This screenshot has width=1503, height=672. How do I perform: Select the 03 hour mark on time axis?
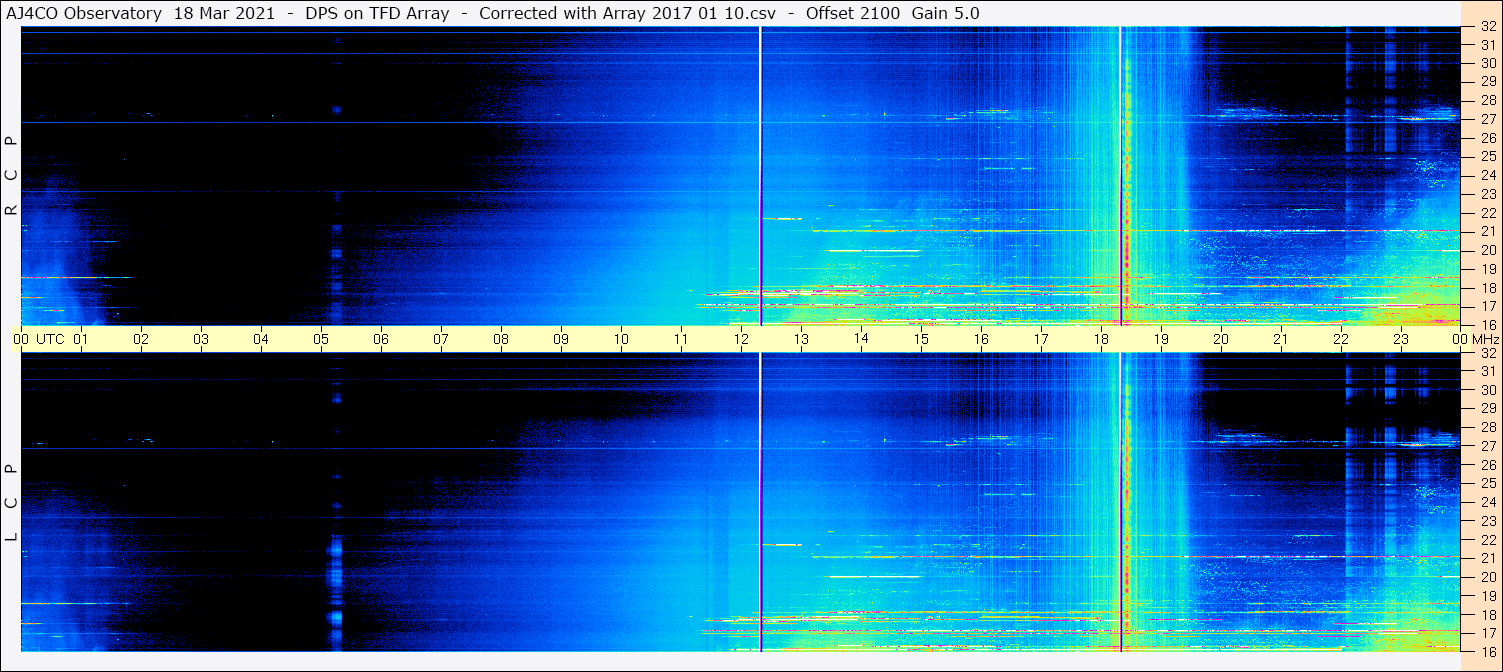pyautogui.click(x=201, y=339)
